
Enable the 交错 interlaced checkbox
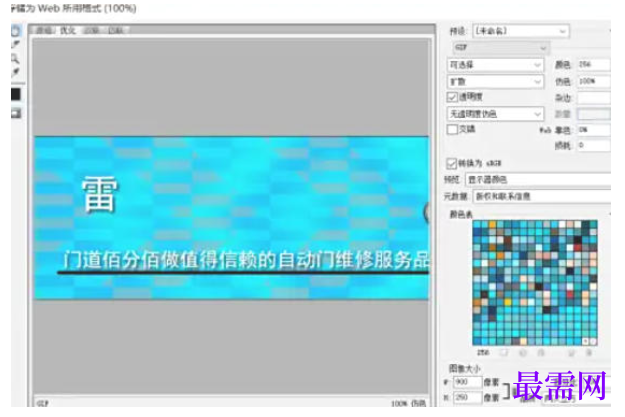(452, 129)
